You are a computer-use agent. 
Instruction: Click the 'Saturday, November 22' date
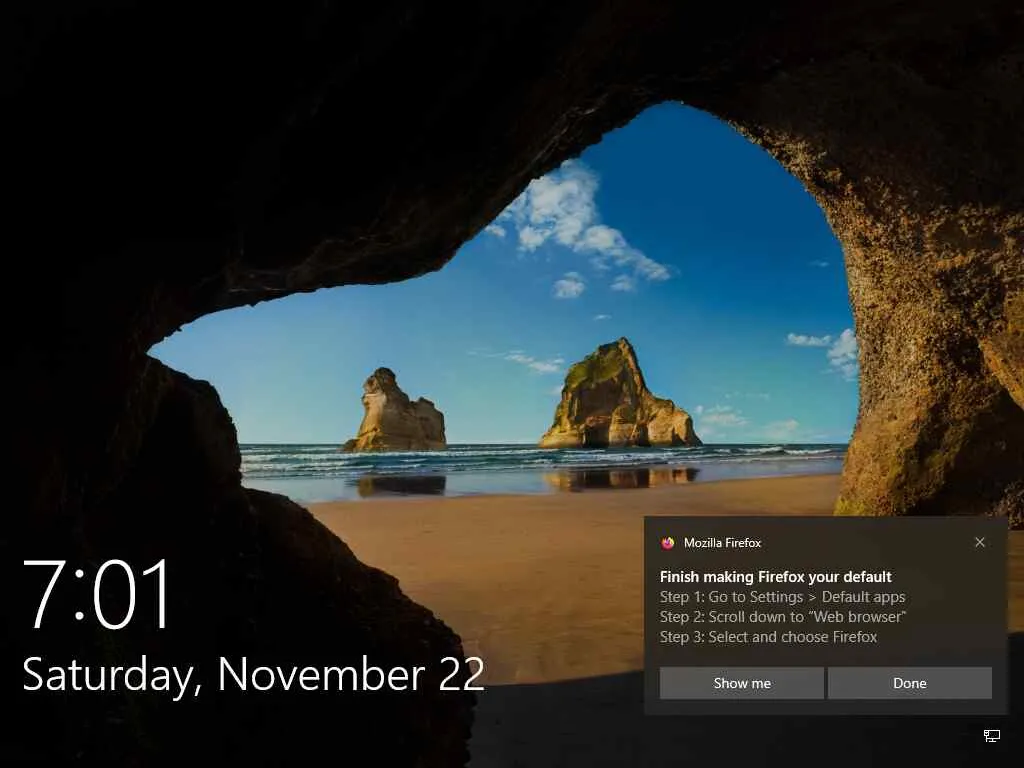click(x=253, y=675)
